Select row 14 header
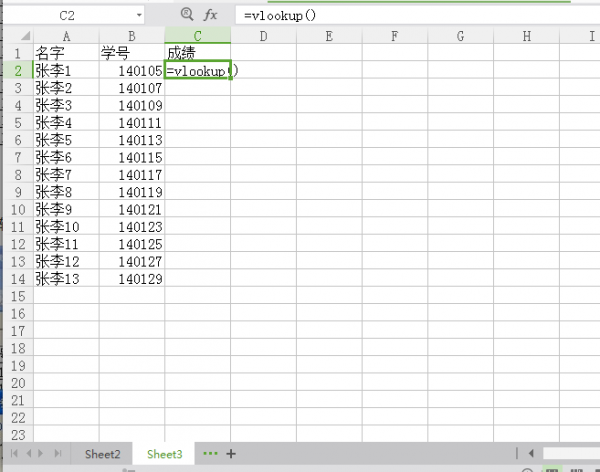This screenshot has width=600, height=472. [17, 279]
